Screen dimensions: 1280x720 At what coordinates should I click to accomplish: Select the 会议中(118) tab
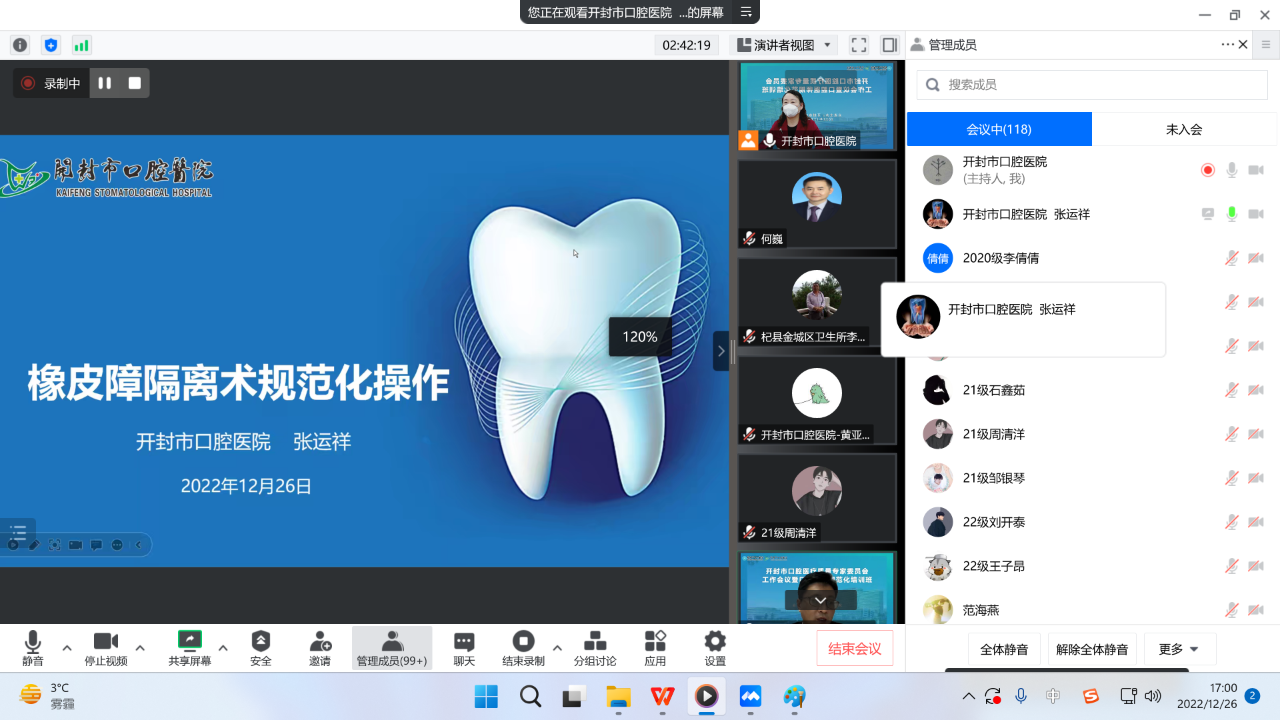pyautogui.click(x=999, y=128)
